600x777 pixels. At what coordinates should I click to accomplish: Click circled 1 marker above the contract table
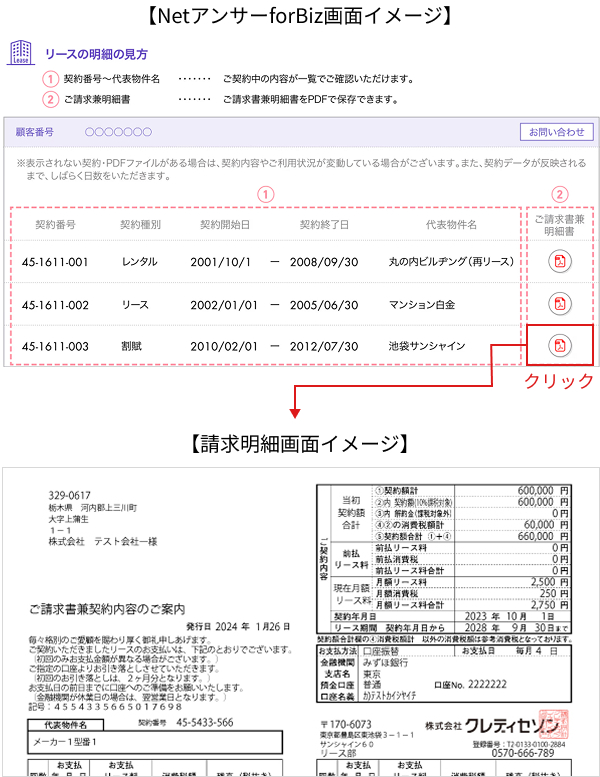click(266, 194)
